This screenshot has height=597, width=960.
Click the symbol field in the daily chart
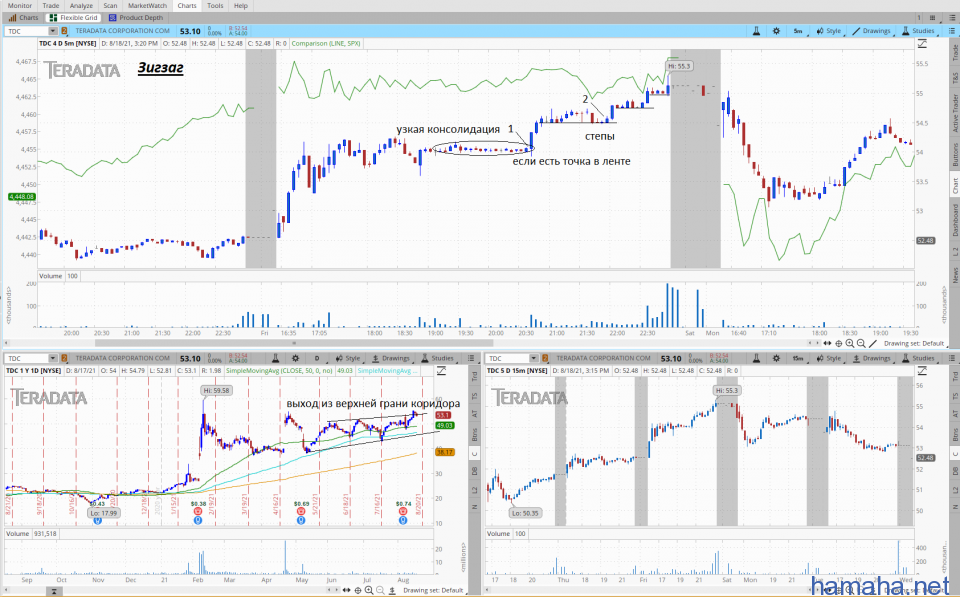click(x=27, y=358)
